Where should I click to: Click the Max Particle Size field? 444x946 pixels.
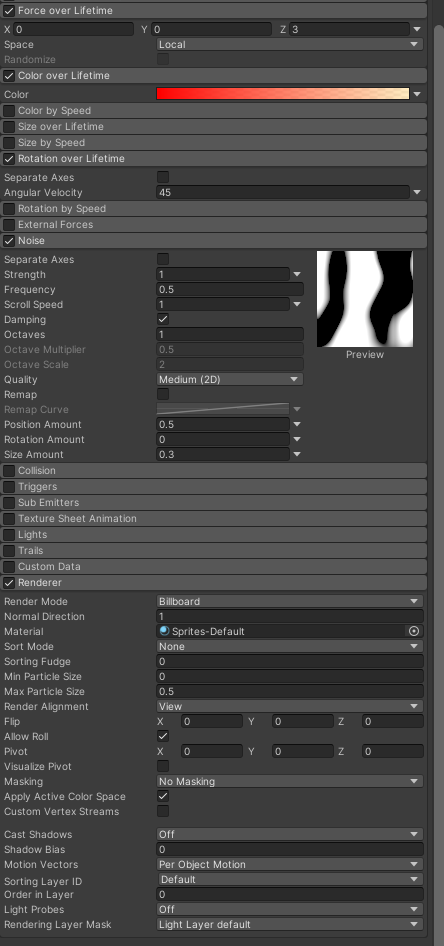(290, 691)
